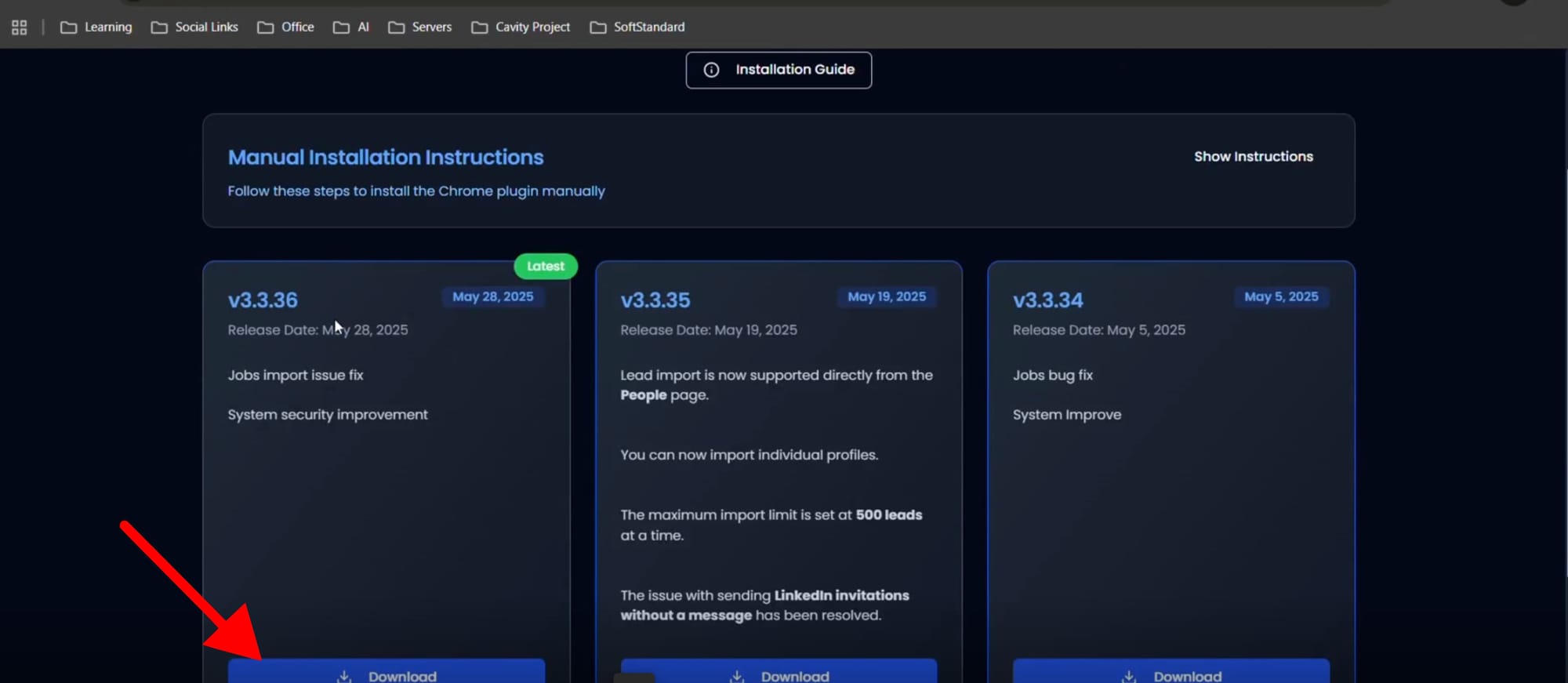
Task: Click the 'Jobs bug fix' note
Action: click(1053, 376)
